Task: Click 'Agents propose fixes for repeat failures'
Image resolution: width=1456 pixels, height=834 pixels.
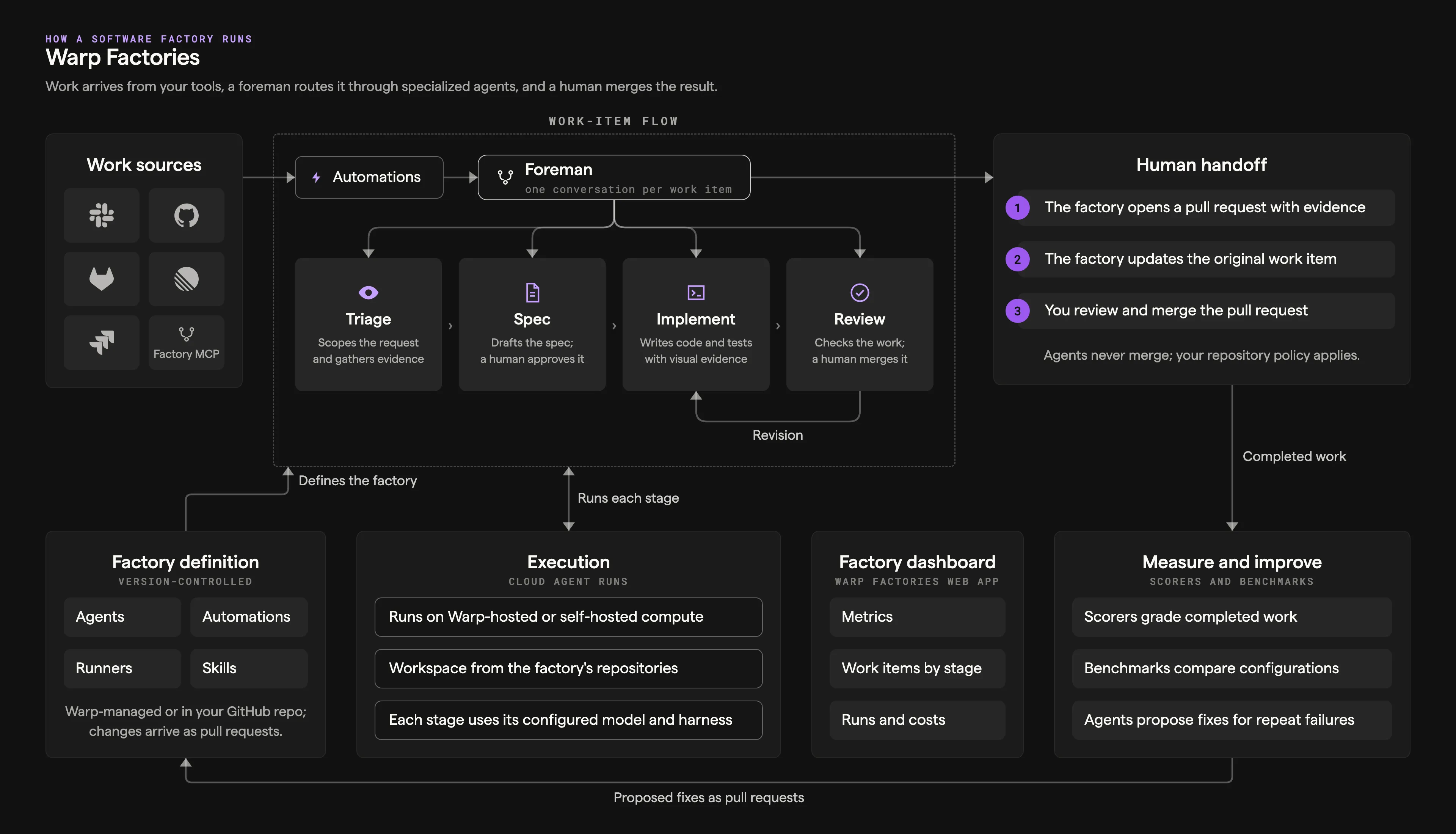Action: point(1232,720)
